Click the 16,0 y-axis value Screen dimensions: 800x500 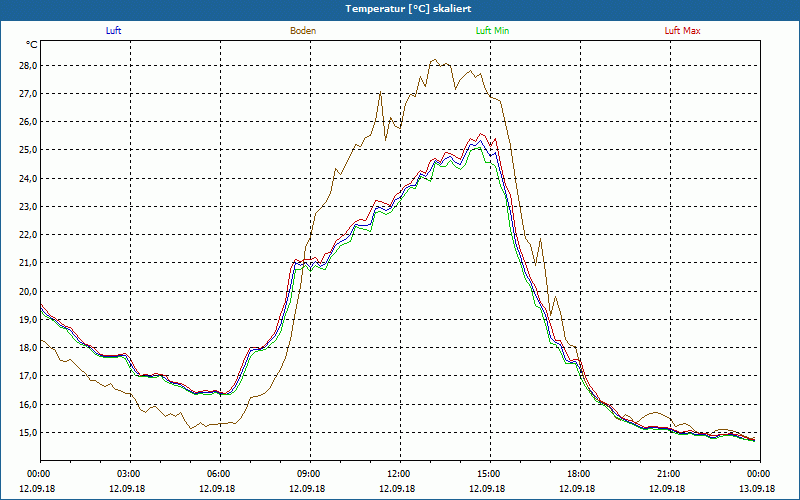coord(28,404)
